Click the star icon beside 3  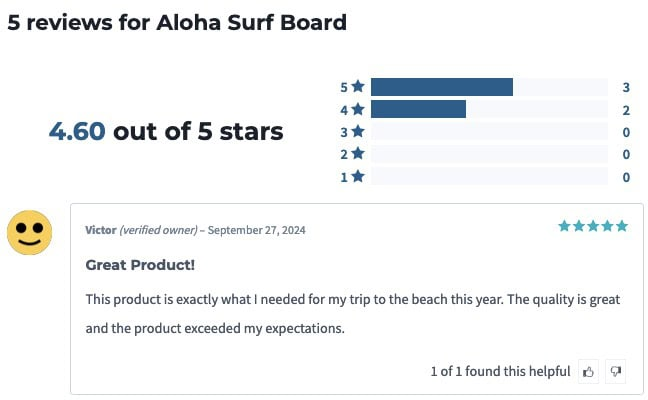coord(358,132)
